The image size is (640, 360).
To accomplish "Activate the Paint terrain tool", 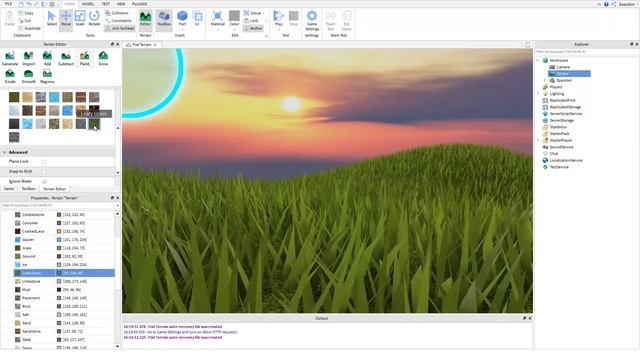I will click(x=84, y=58).
